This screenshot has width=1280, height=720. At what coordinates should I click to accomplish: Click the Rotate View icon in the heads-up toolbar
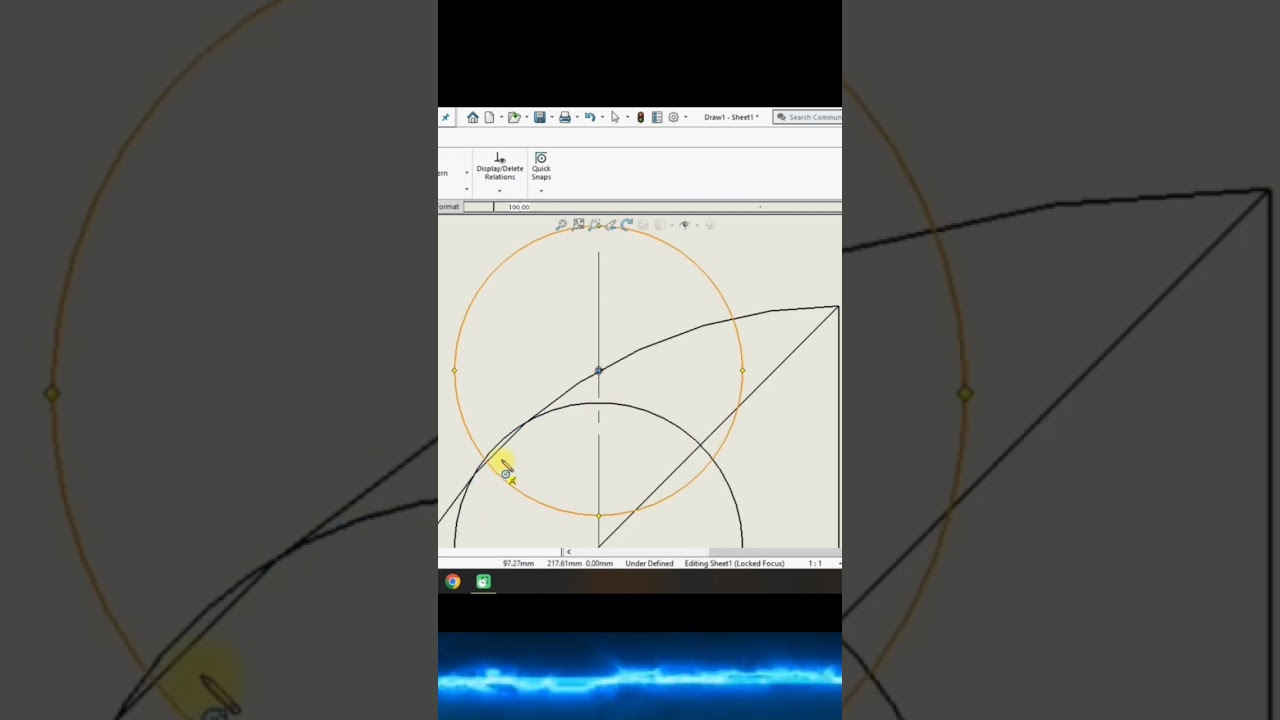click(626, 225)
